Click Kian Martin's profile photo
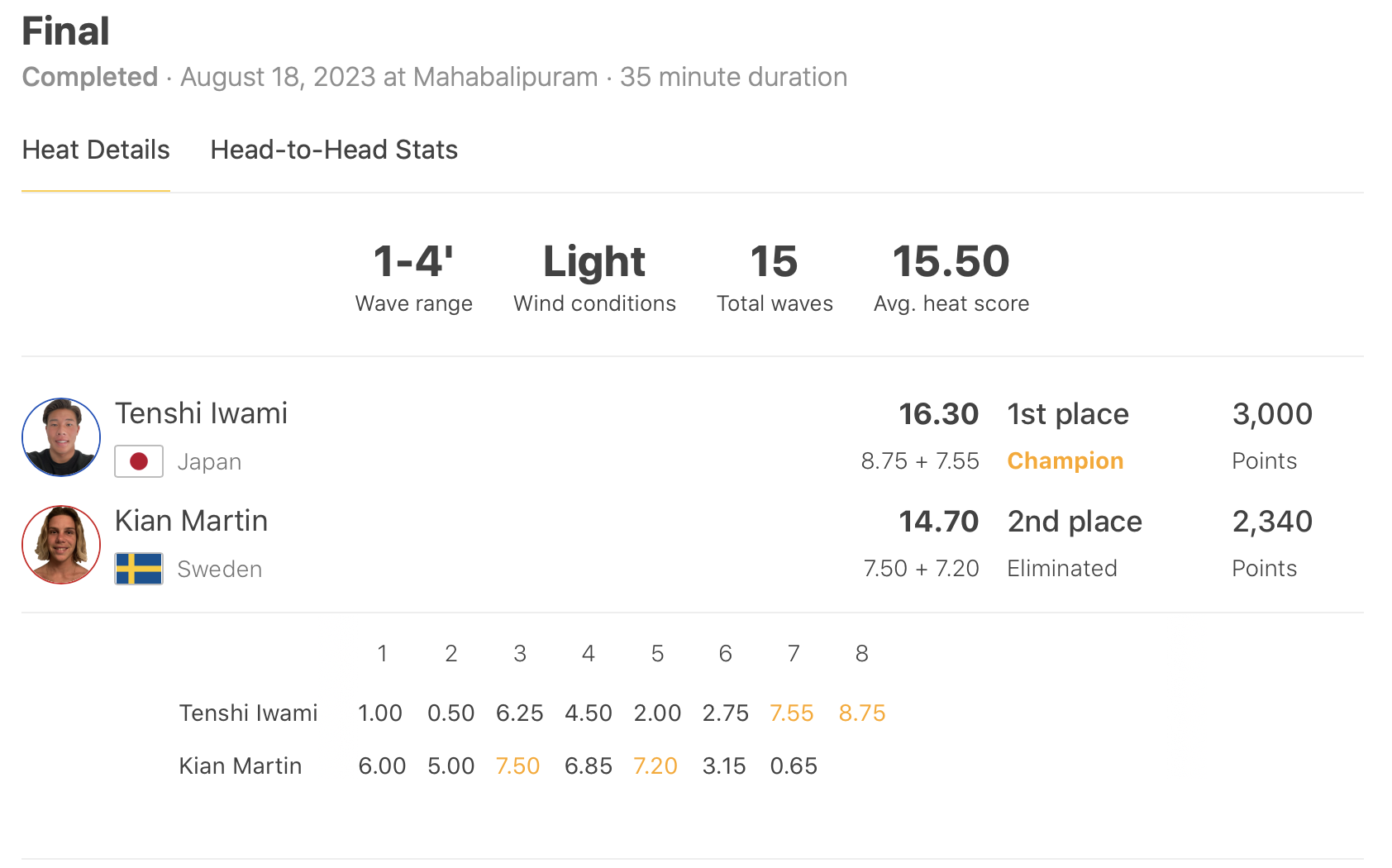Viewport: 1392px width, 868px height. pos(61,545)
